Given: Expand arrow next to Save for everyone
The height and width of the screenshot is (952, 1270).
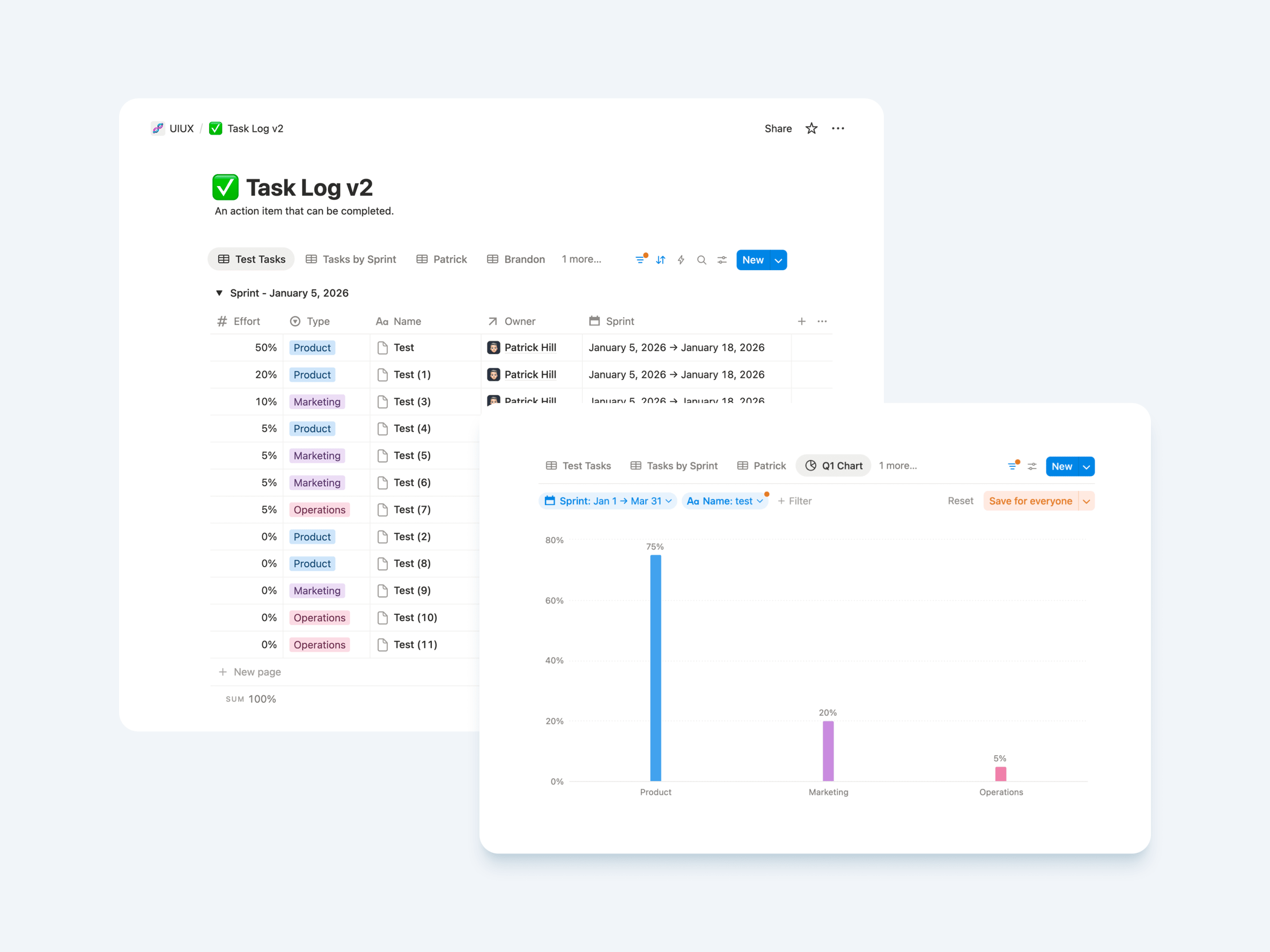Looking at the screenshot, I should [1086, 501].
